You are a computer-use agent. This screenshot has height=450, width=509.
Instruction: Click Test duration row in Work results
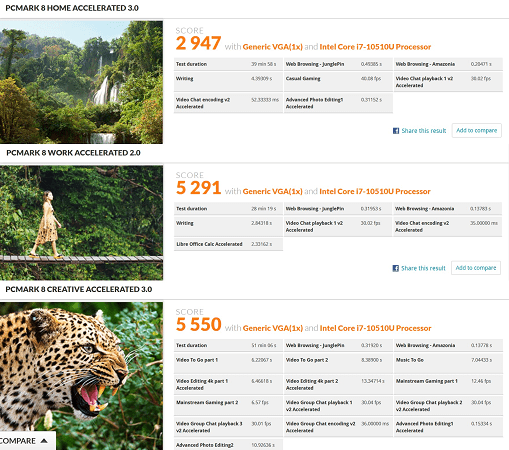(x=228, y=209)
